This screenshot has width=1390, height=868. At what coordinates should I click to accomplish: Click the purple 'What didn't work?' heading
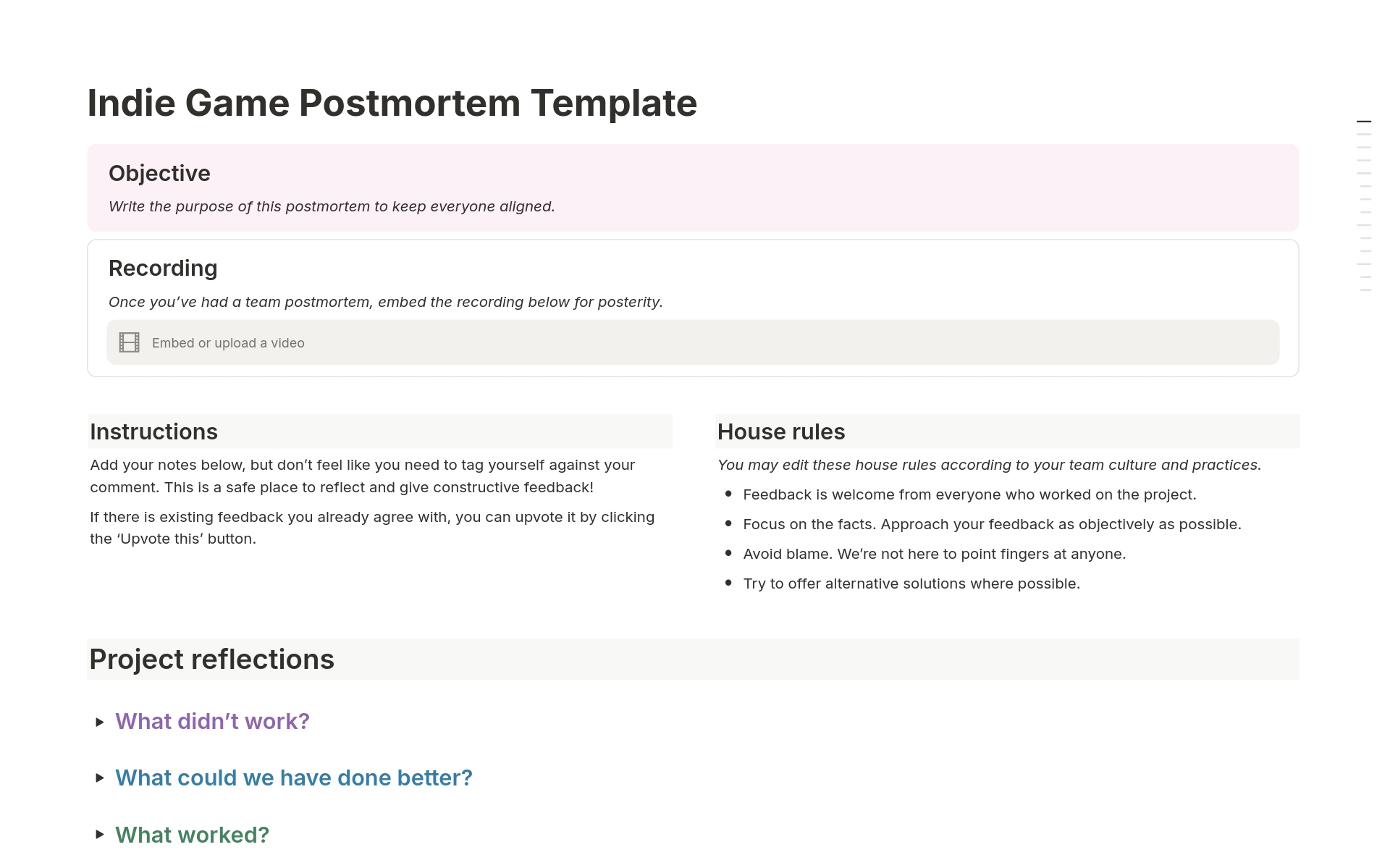coord(212,721)
